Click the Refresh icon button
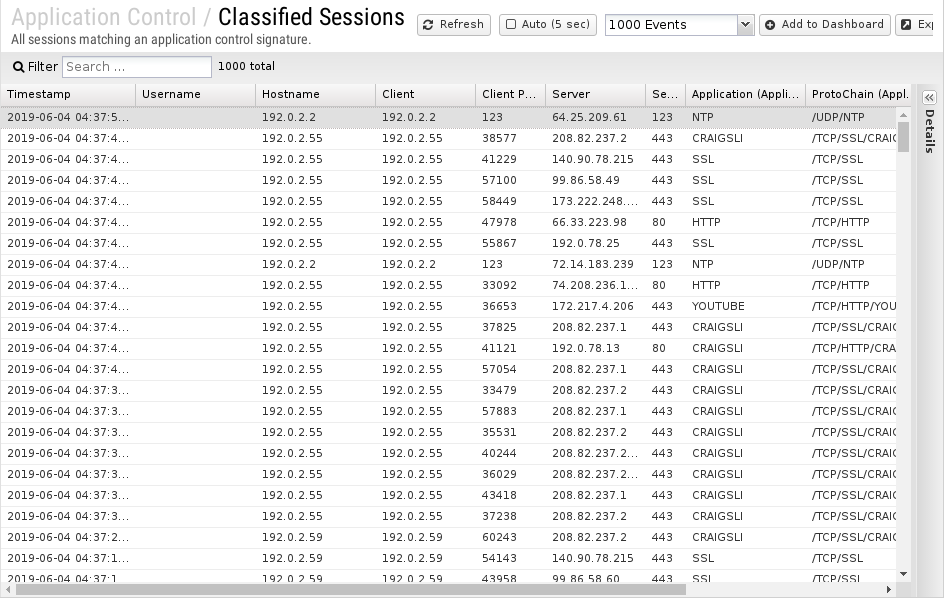The height and width of the screenshot is (598, 944). coord(428,25)
